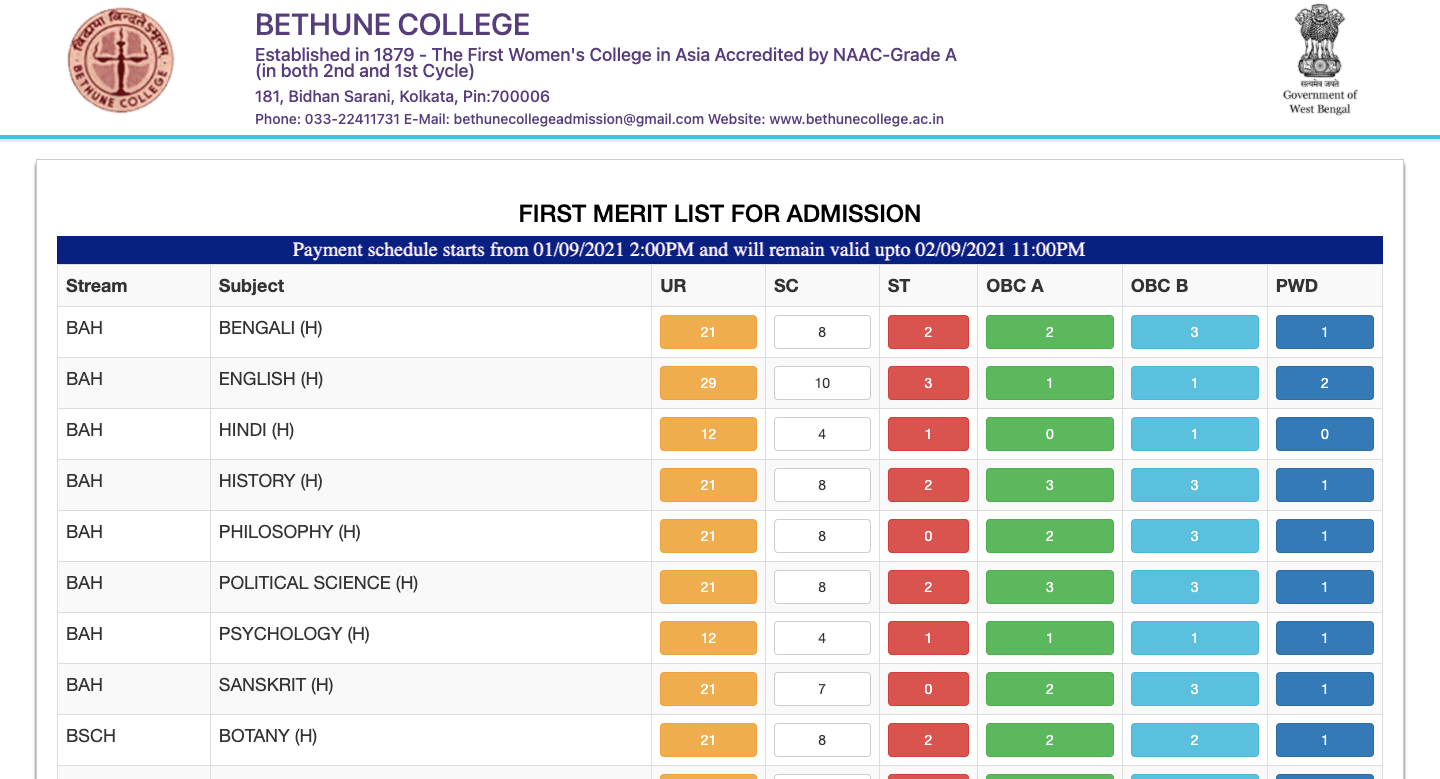Click the blue PWD badge for HINDI (H)
The image size is (1440, 779).
pyautogui.click(x=1324, y=433)
